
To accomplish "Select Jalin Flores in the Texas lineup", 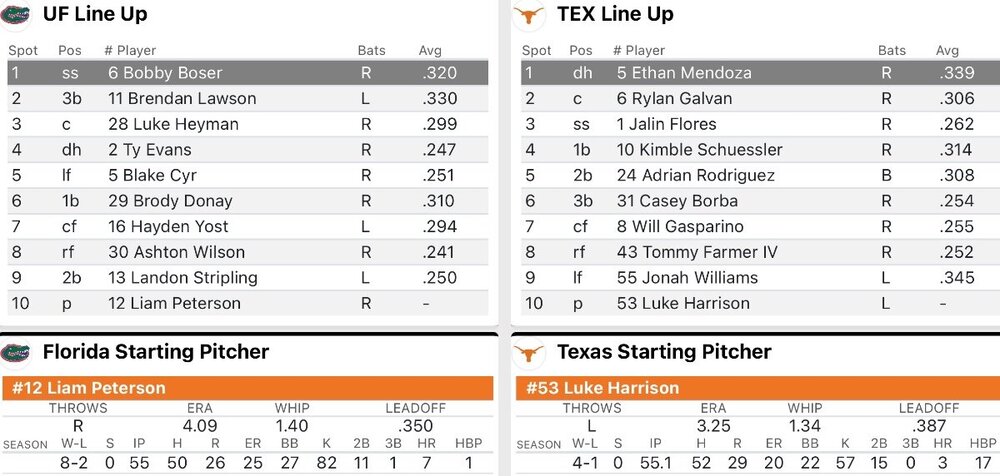I will tap(674, 124).
